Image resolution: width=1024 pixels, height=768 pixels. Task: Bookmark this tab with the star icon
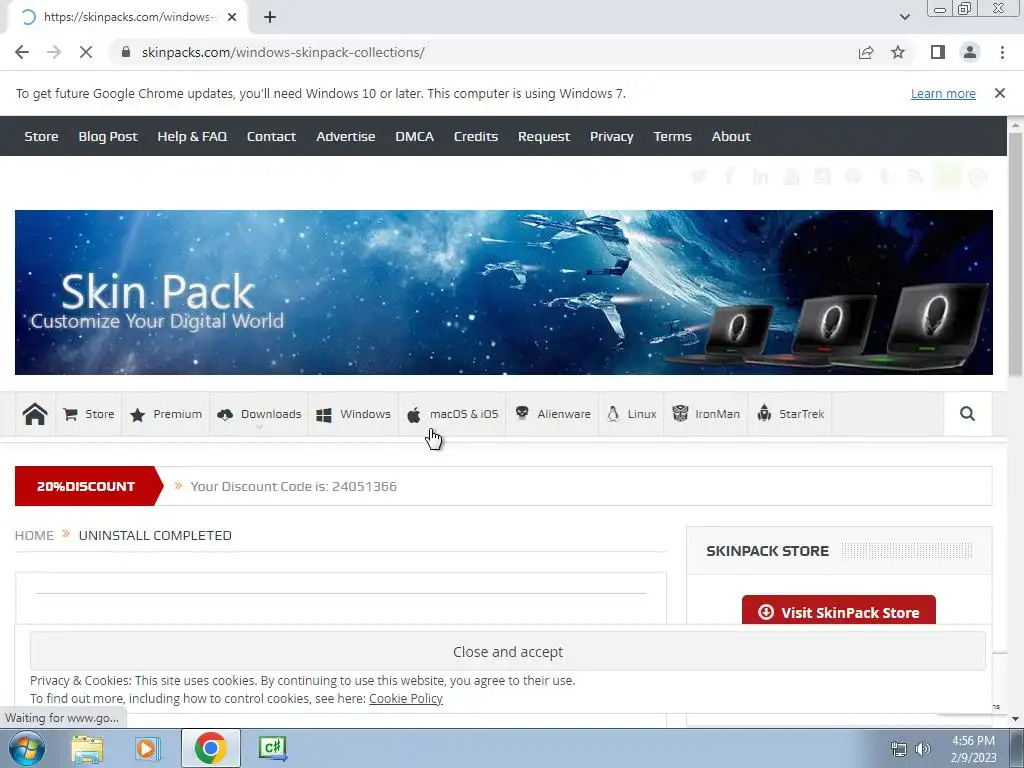click(898, 52)
